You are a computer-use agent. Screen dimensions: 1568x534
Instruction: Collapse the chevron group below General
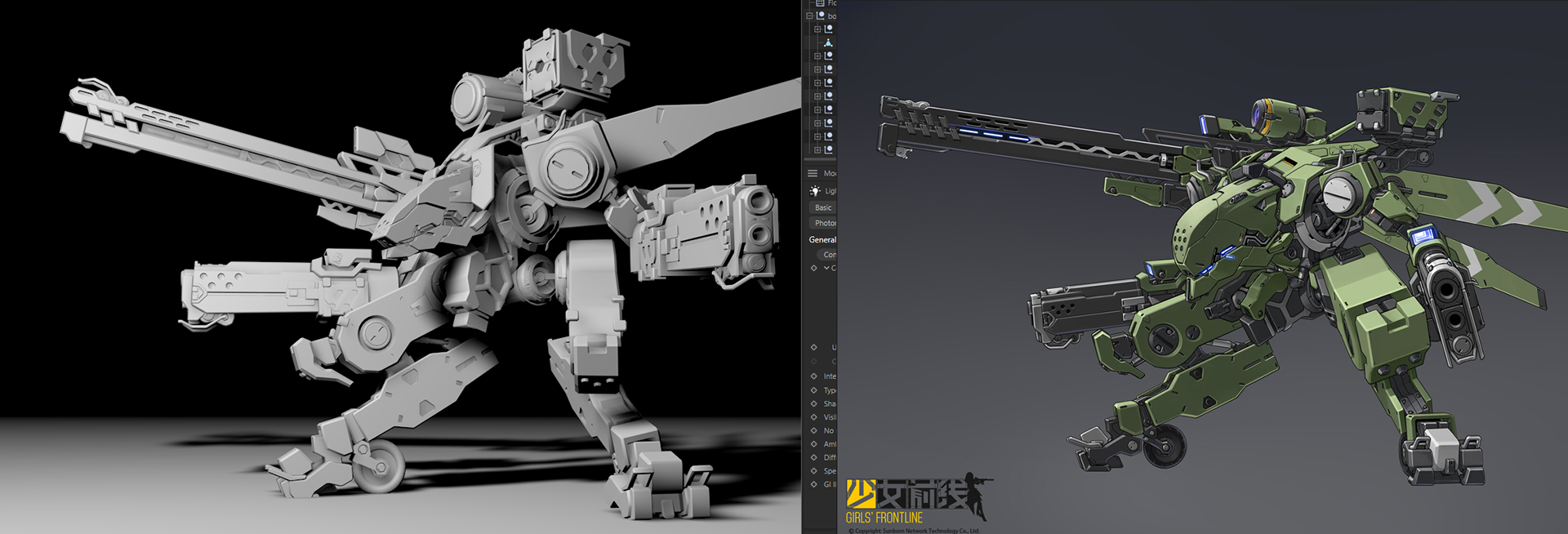click(826, 268)
